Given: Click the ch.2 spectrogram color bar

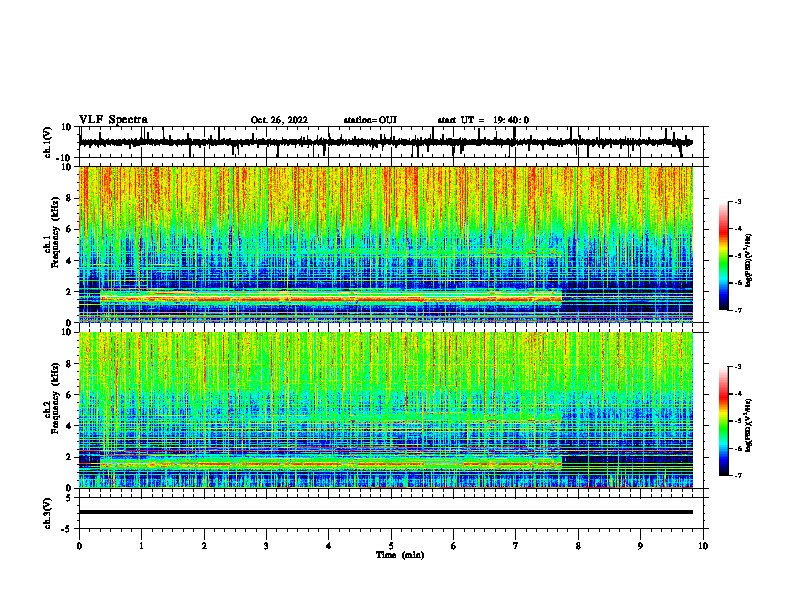Looking at the screenshot, I should click(x=723, y=421).
